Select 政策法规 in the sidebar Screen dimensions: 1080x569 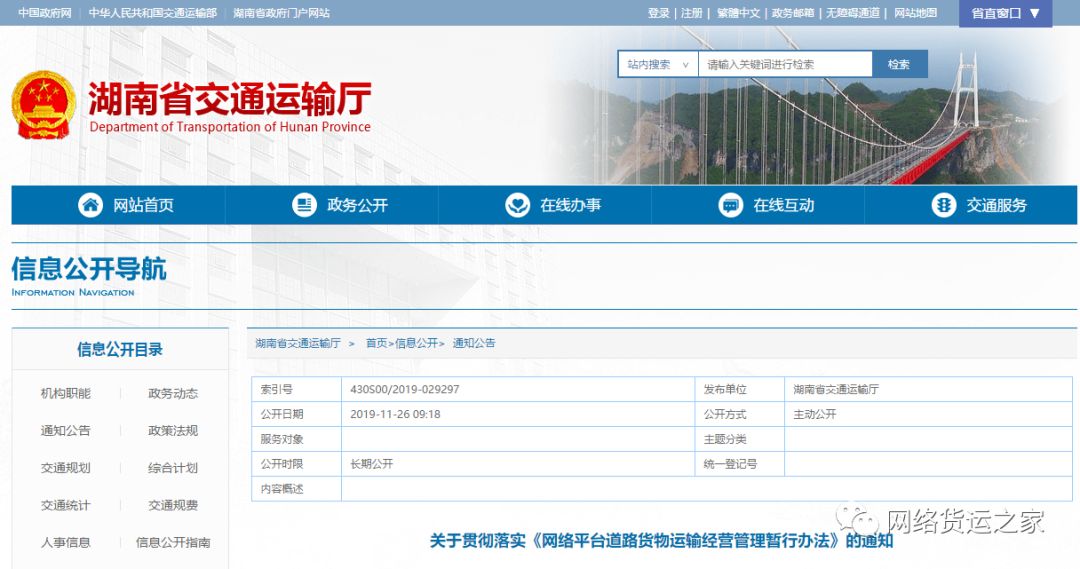click(x=173, y=430)
